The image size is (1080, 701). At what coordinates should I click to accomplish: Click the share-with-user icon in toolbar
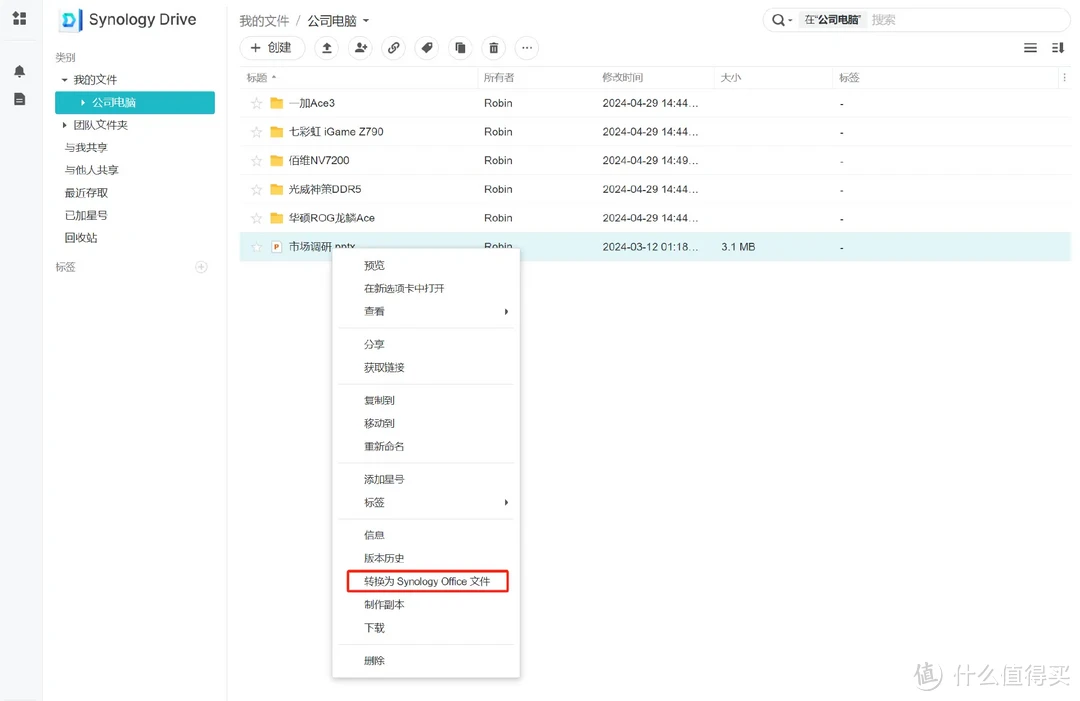[360, 48]
